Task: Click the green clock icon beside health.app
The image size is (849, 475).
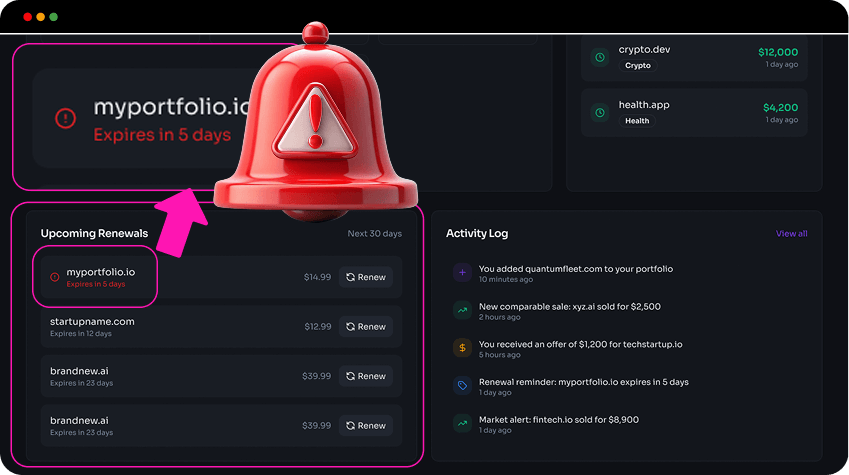Action: pyautogui.click(x=600, y=113)
